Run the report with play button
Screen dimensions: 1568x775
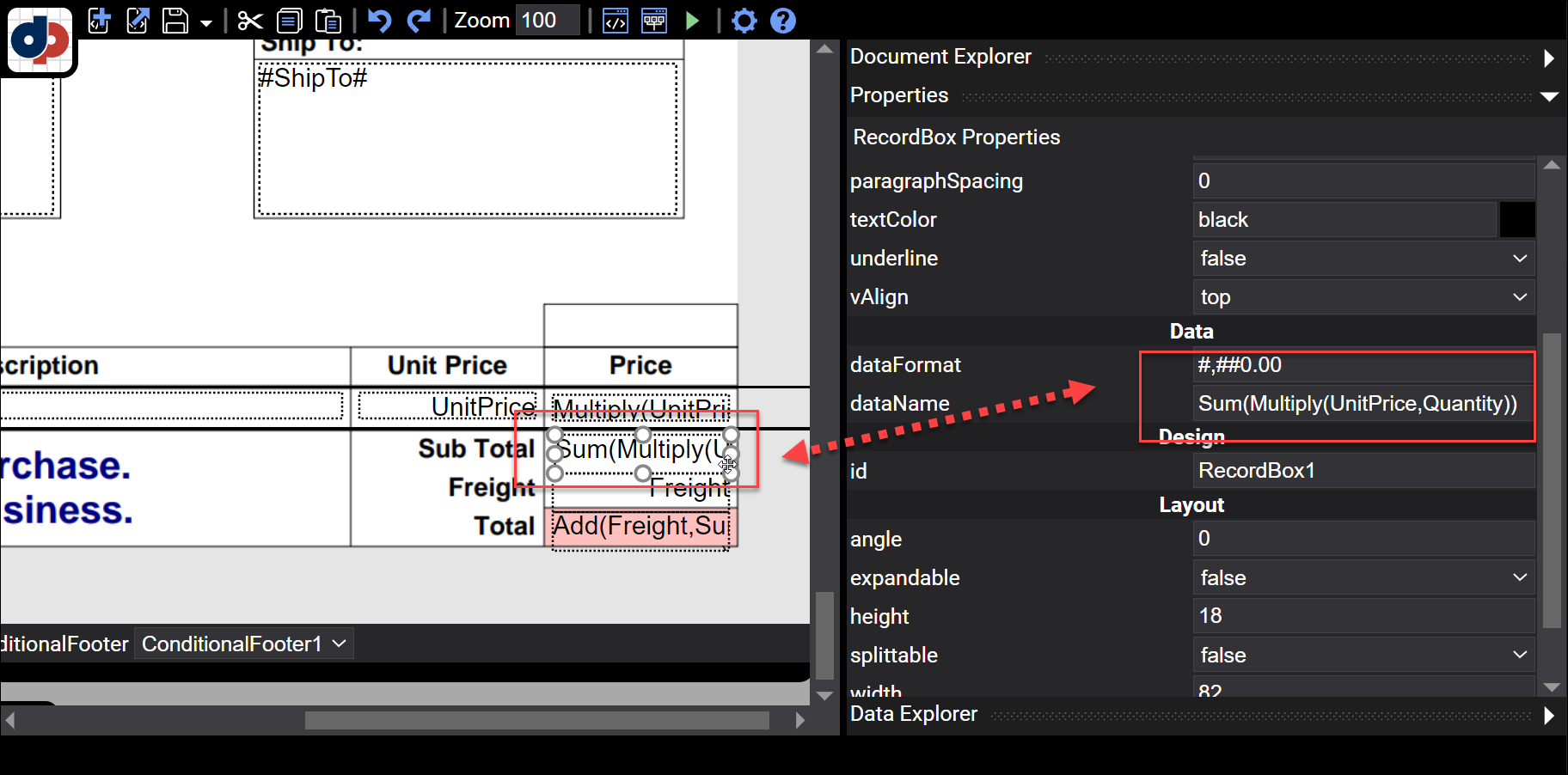(692, 20)
